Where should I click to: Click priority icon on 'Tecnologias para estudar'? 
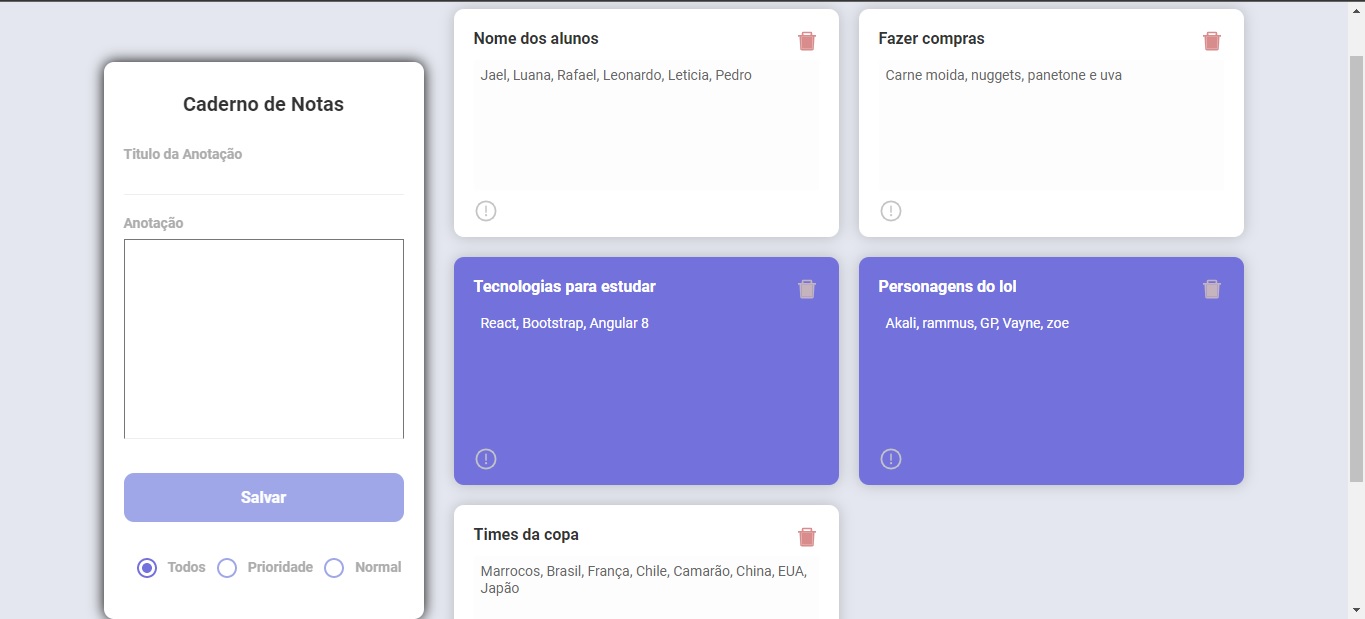486,459
